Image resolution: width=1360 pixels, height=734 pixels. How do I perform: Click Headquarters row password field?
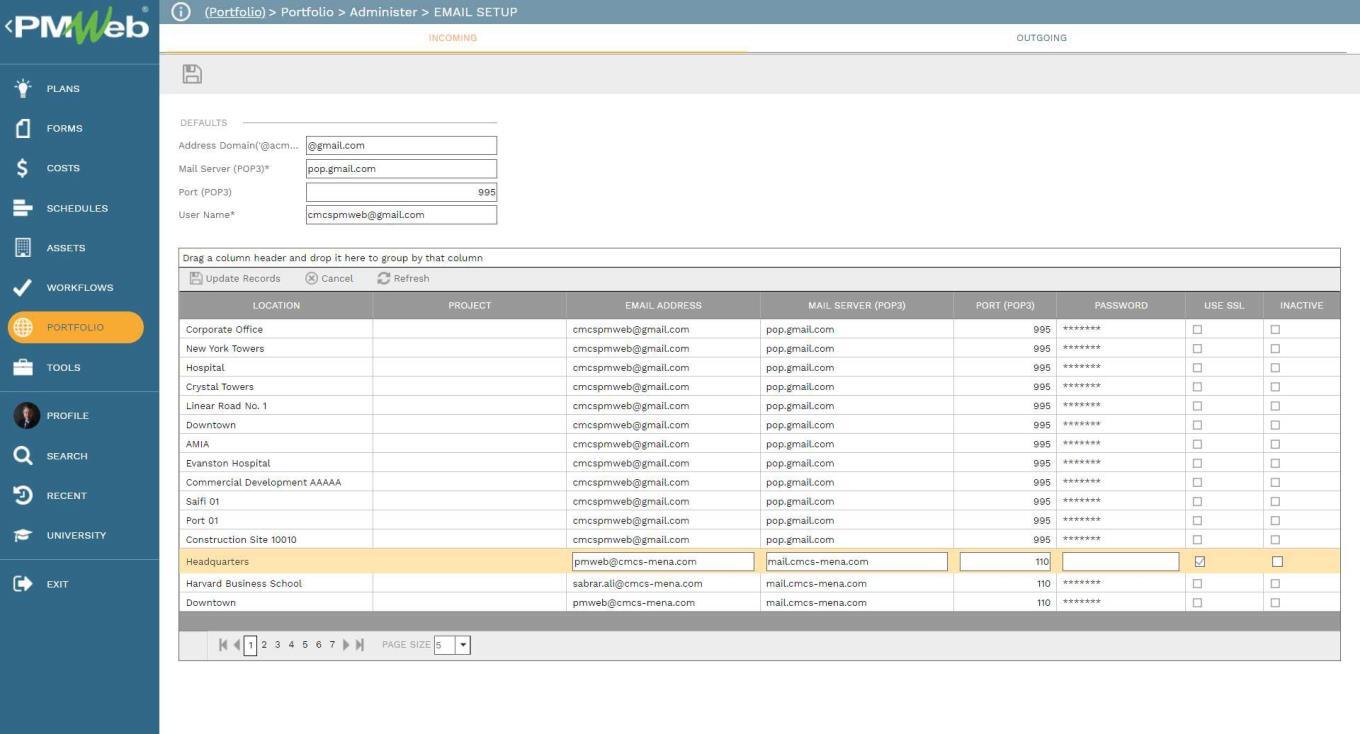1120,562
